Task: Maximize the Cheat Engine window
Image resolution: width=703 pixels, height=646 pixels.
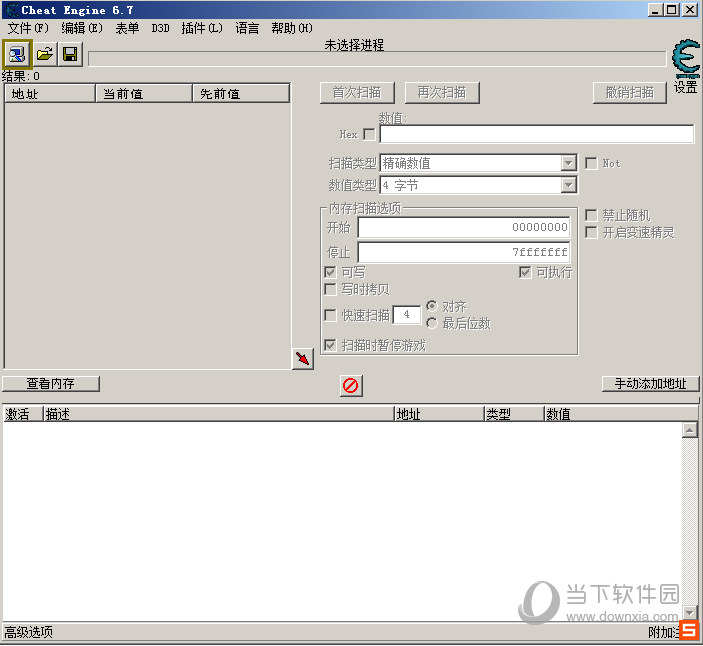Action: tap(672, 10)
